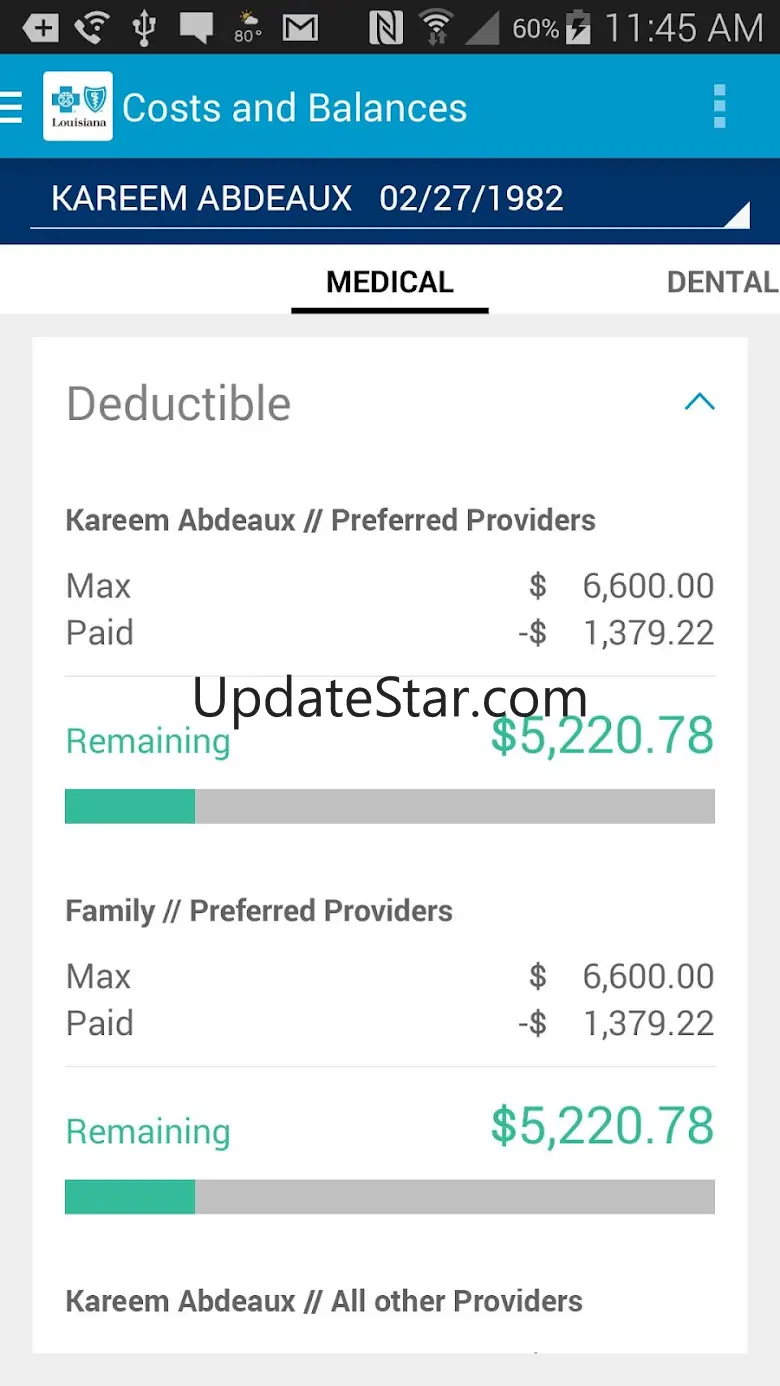Tap the Costs and Balances title
Viewport: 780px width, 1386px height.
click(x=295, y=108)
